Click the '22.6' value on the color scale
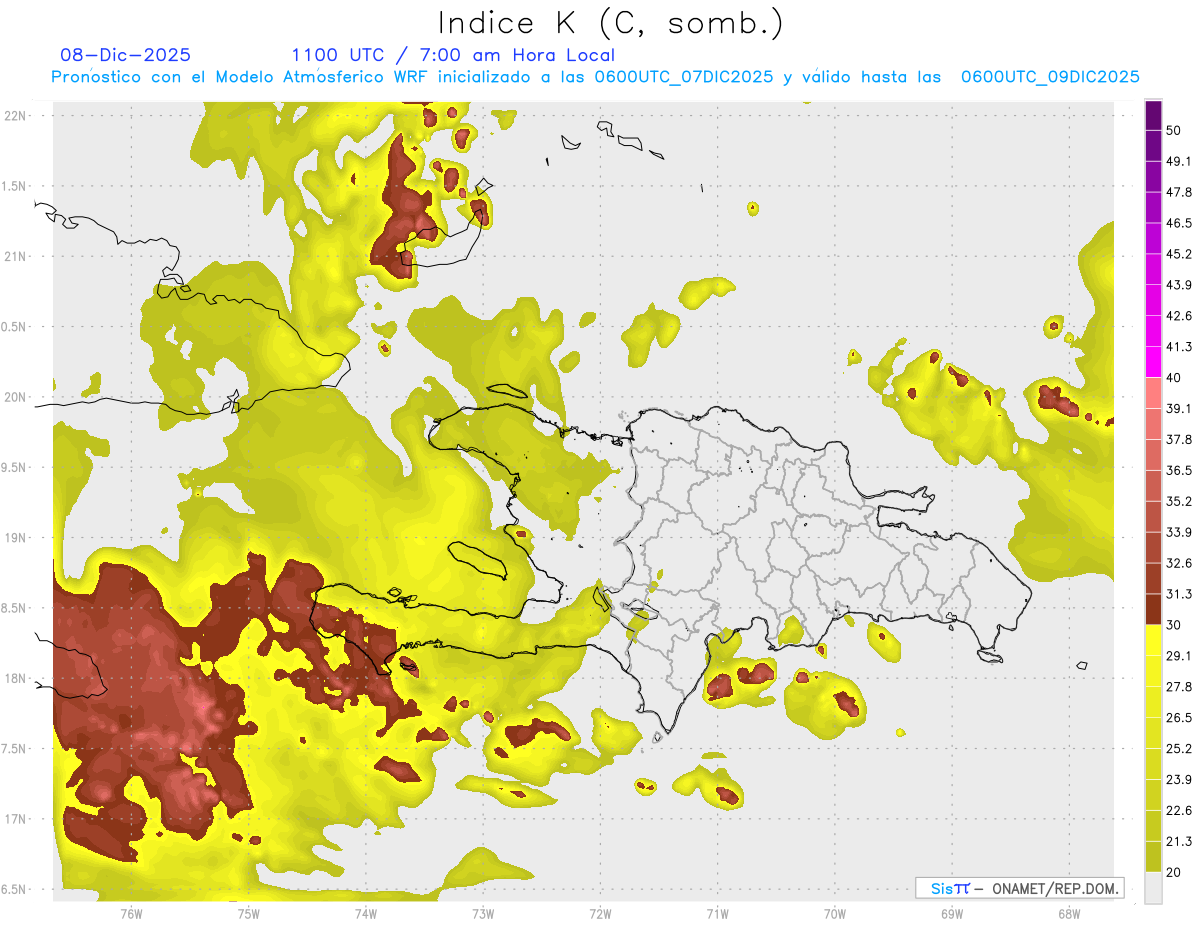 tap(1179, 810)
